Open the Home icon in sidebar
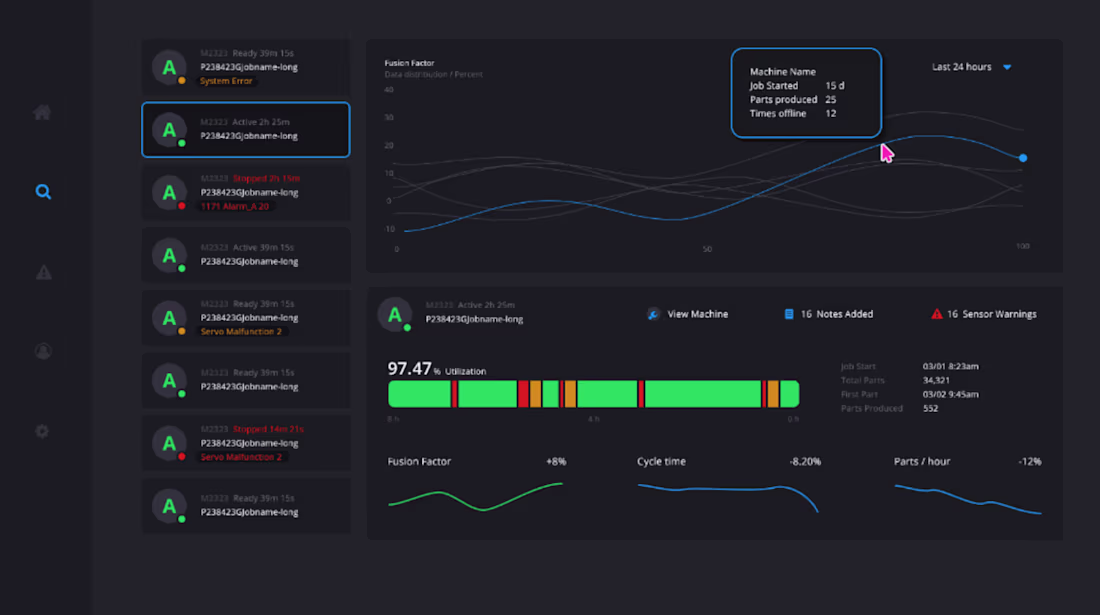Viewport: 1100px width, 615px height. pos(42,112)
